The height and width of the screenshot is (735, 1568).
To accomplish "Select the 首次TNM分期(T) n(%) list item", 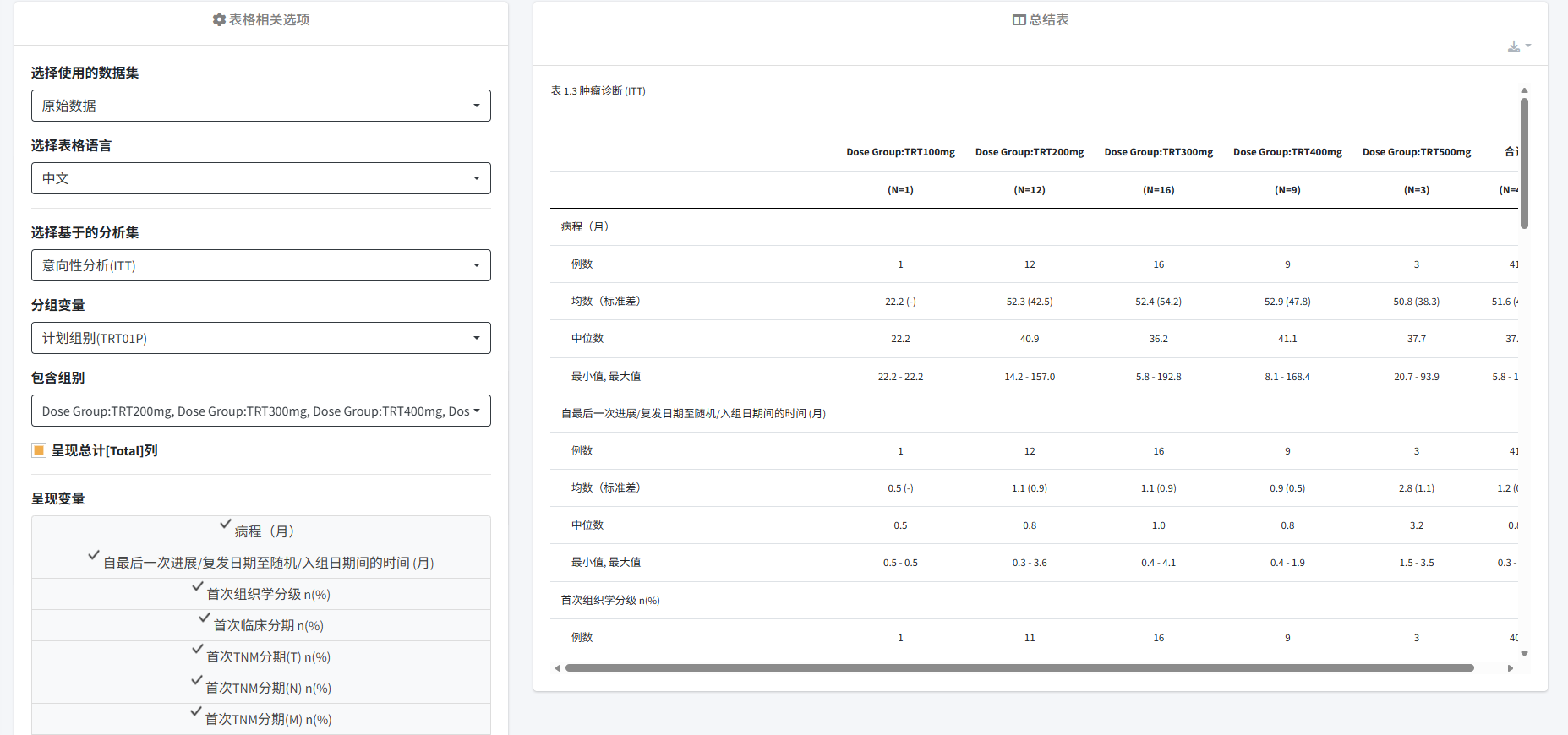I will [261, 656].
